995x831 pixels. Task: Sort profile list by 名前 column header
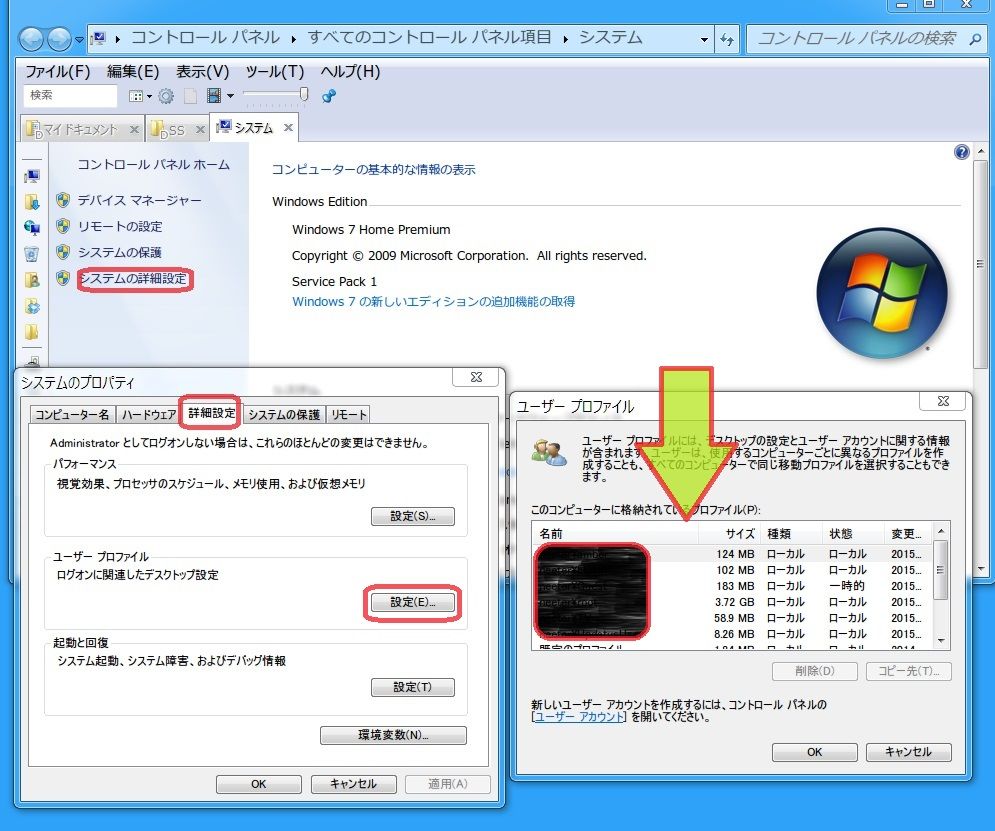(x=616, y=533)
